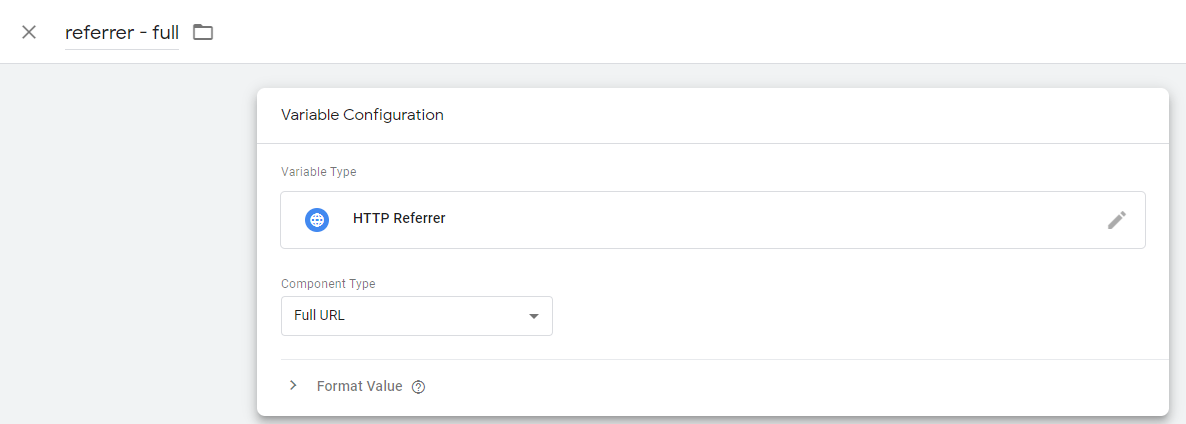Select the "Full URL" dropdown text

(x=320, y=316)
